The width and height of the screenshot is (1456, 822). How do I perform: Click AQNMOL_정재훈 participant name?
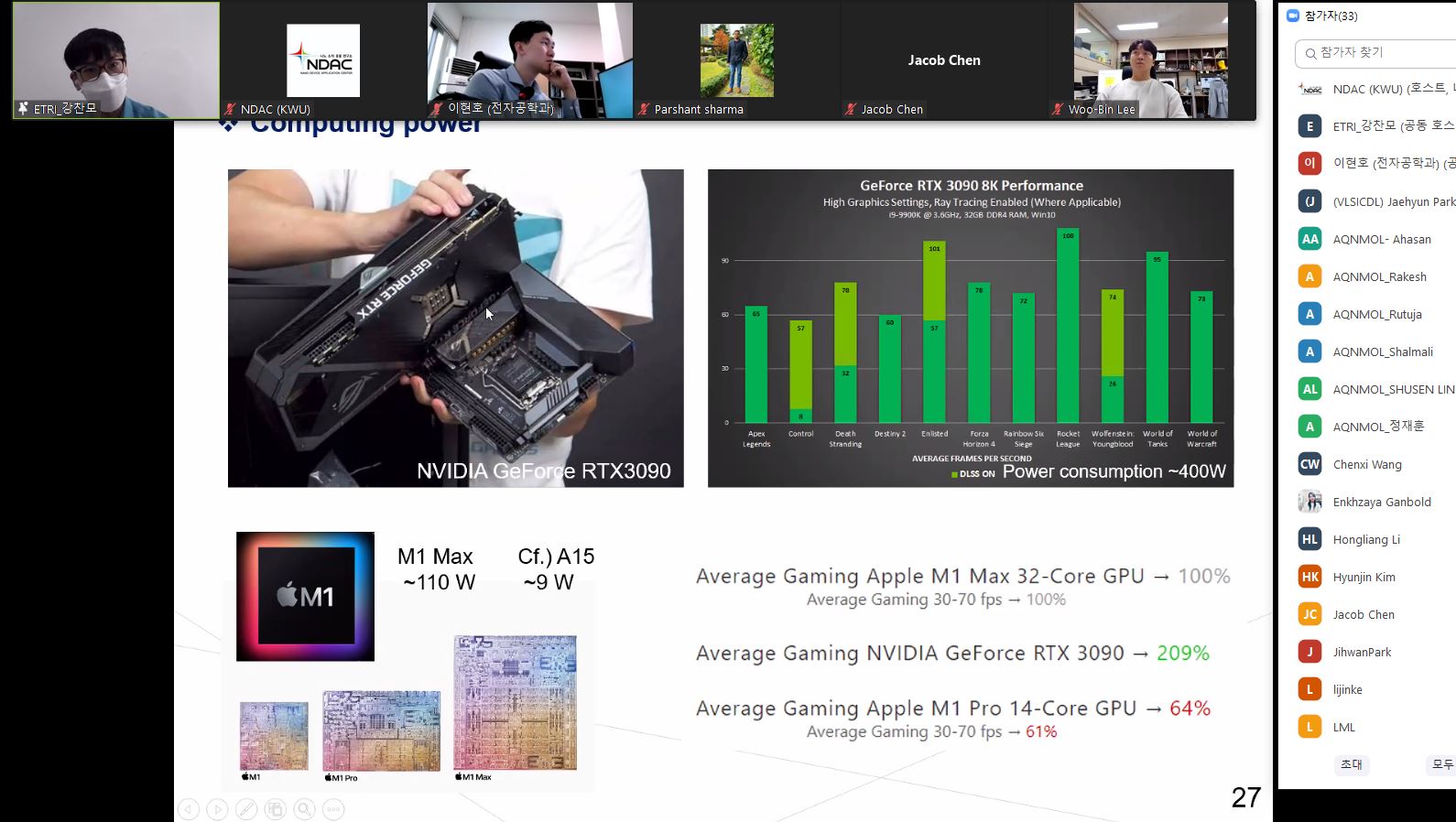pos(1378,427)
